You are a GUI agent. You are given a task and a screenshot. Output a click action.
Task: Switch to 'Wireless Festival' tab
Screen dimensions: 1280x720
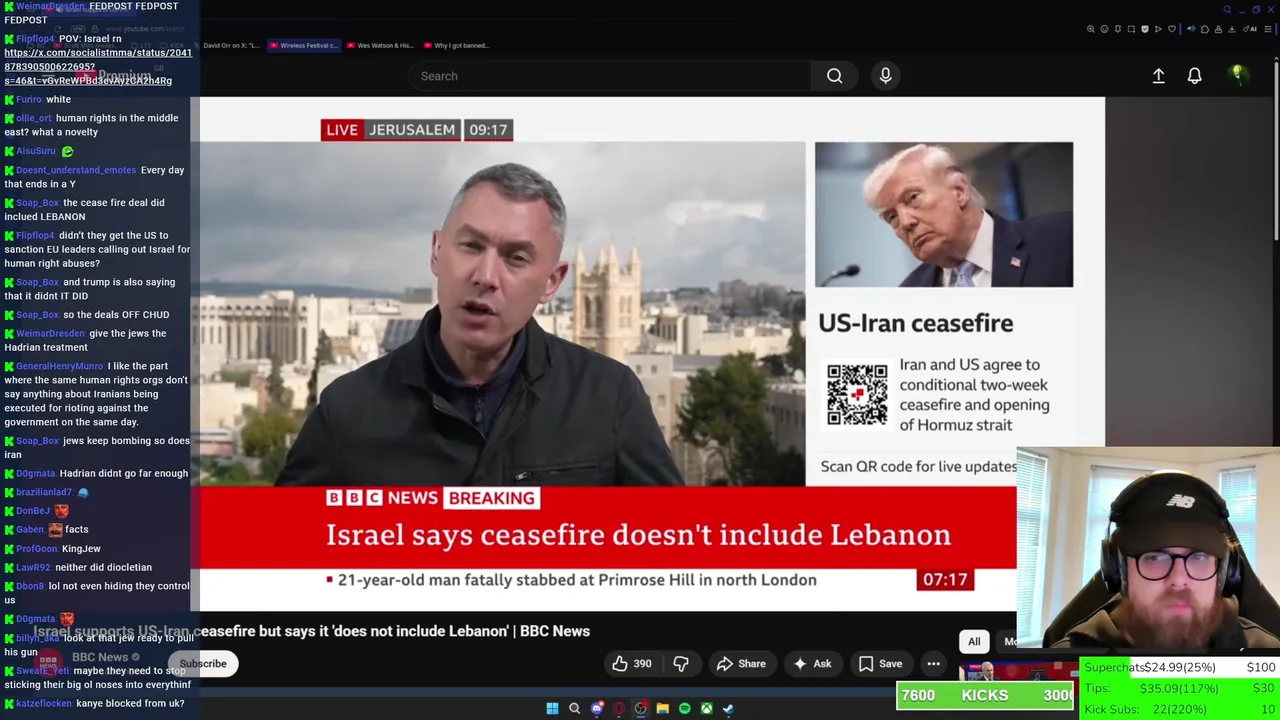pyautogui.click(x=304, y=45)
